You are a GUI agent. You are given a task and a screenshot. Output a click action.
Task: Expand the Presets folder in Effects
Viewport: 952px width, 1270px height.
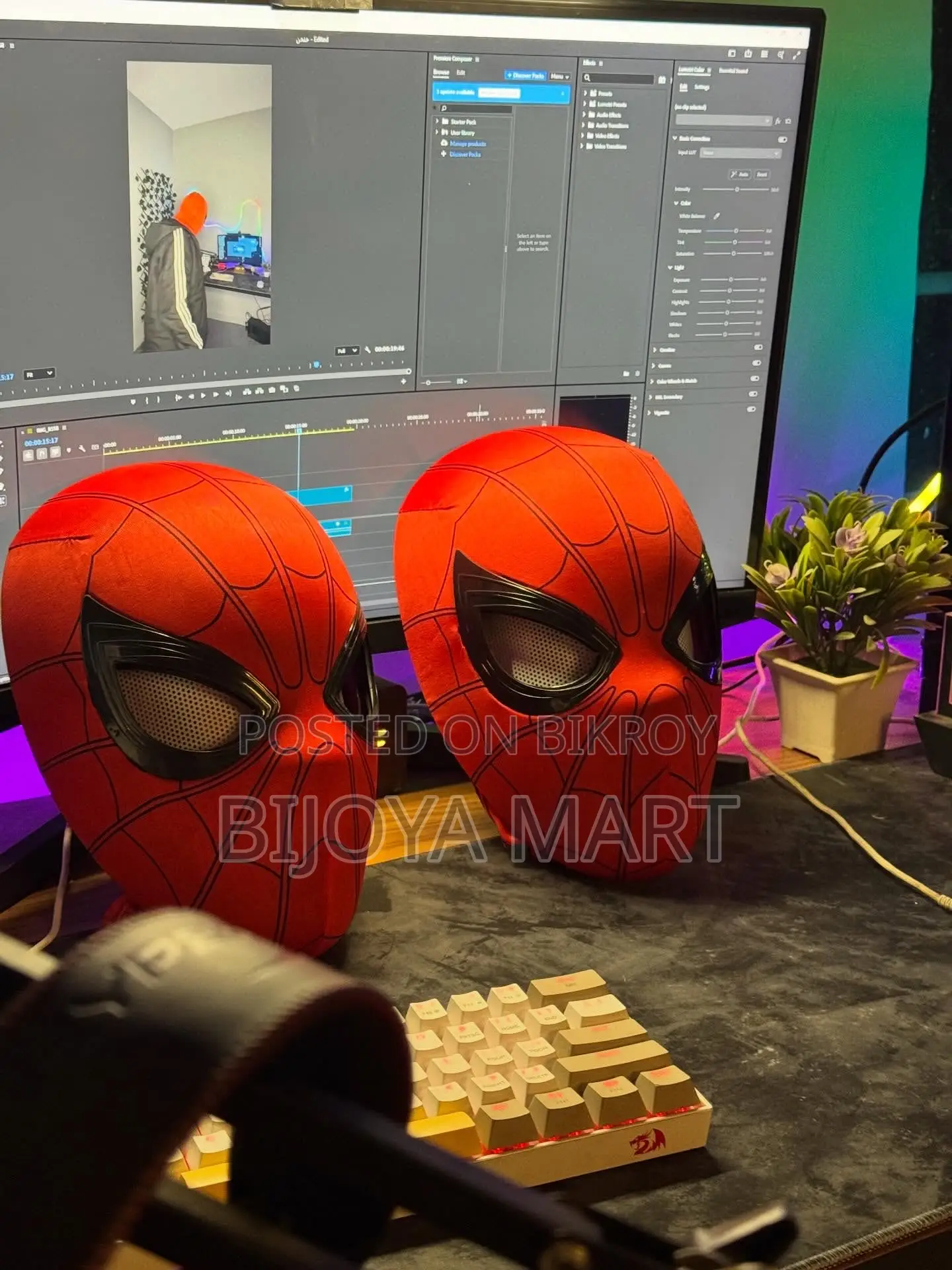pyautogui.click(x=586, y=93)
